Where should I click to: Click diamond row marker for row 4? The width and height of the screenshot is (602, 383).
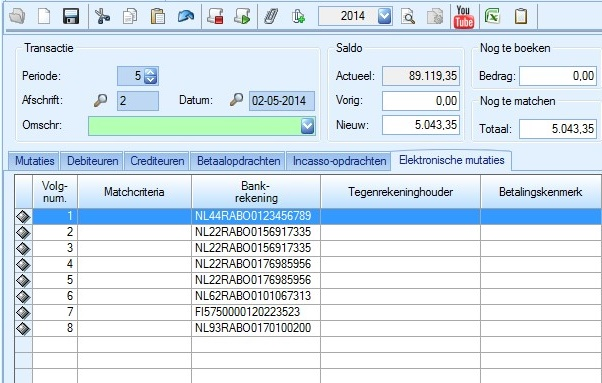[23, 264]
